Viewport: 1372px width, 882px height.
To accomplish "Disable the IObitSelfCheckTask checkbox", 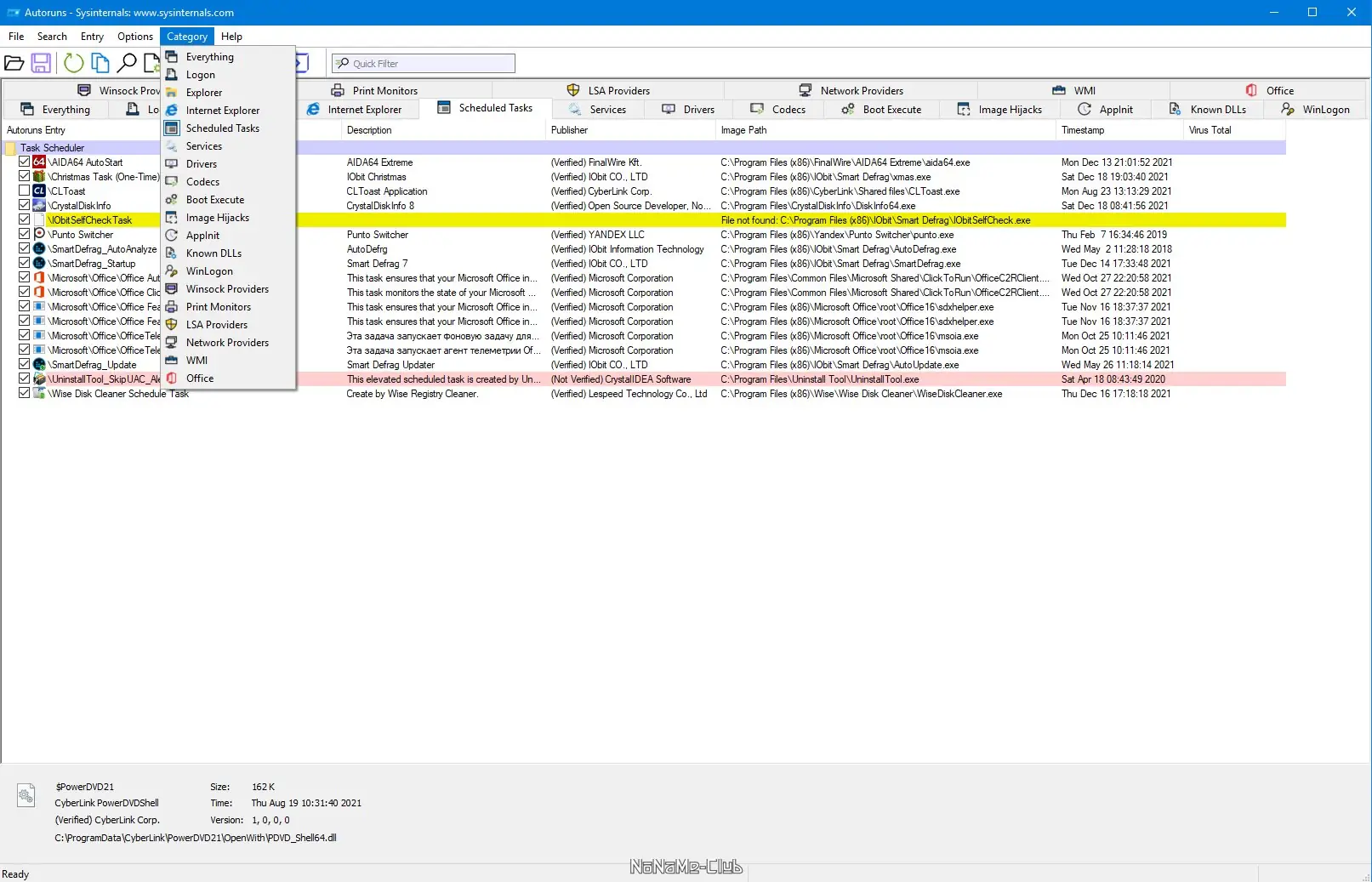I will coord(25,220).
